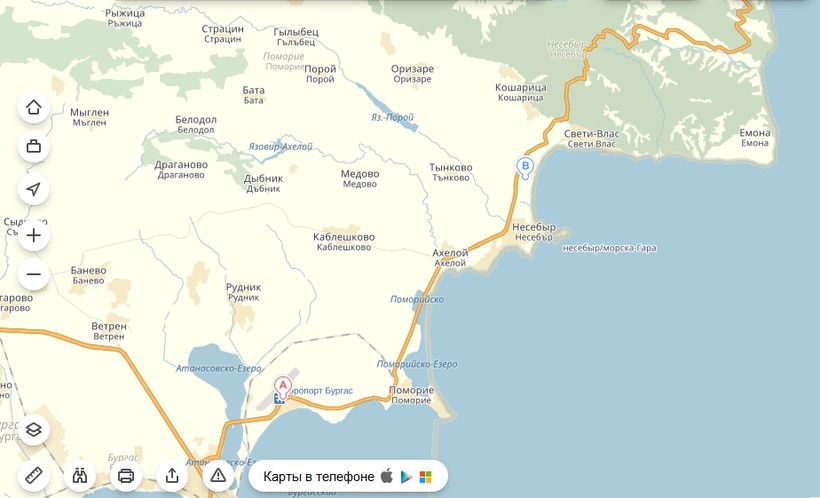The height and width of the screenshot is (498, 820).
Task: Click the Ахелой town label
Action: (450, 257)
